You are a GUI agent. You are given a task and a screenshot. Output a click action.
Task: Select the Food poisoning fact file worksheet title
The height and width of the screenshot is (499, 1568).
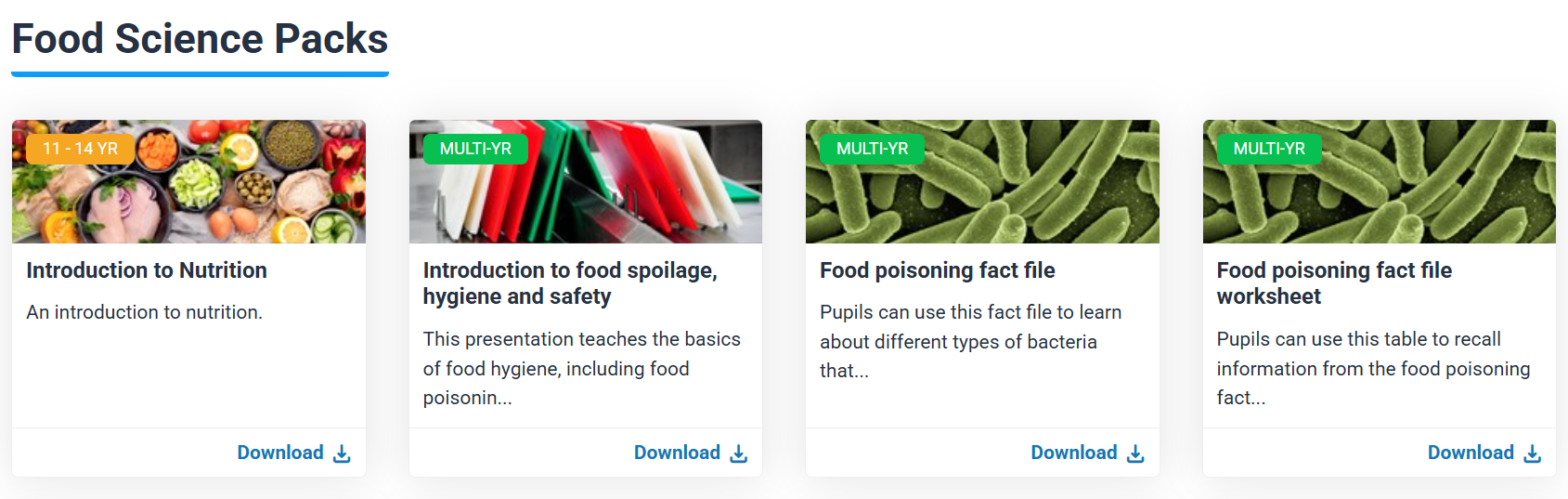click(x=1334, y=283)
